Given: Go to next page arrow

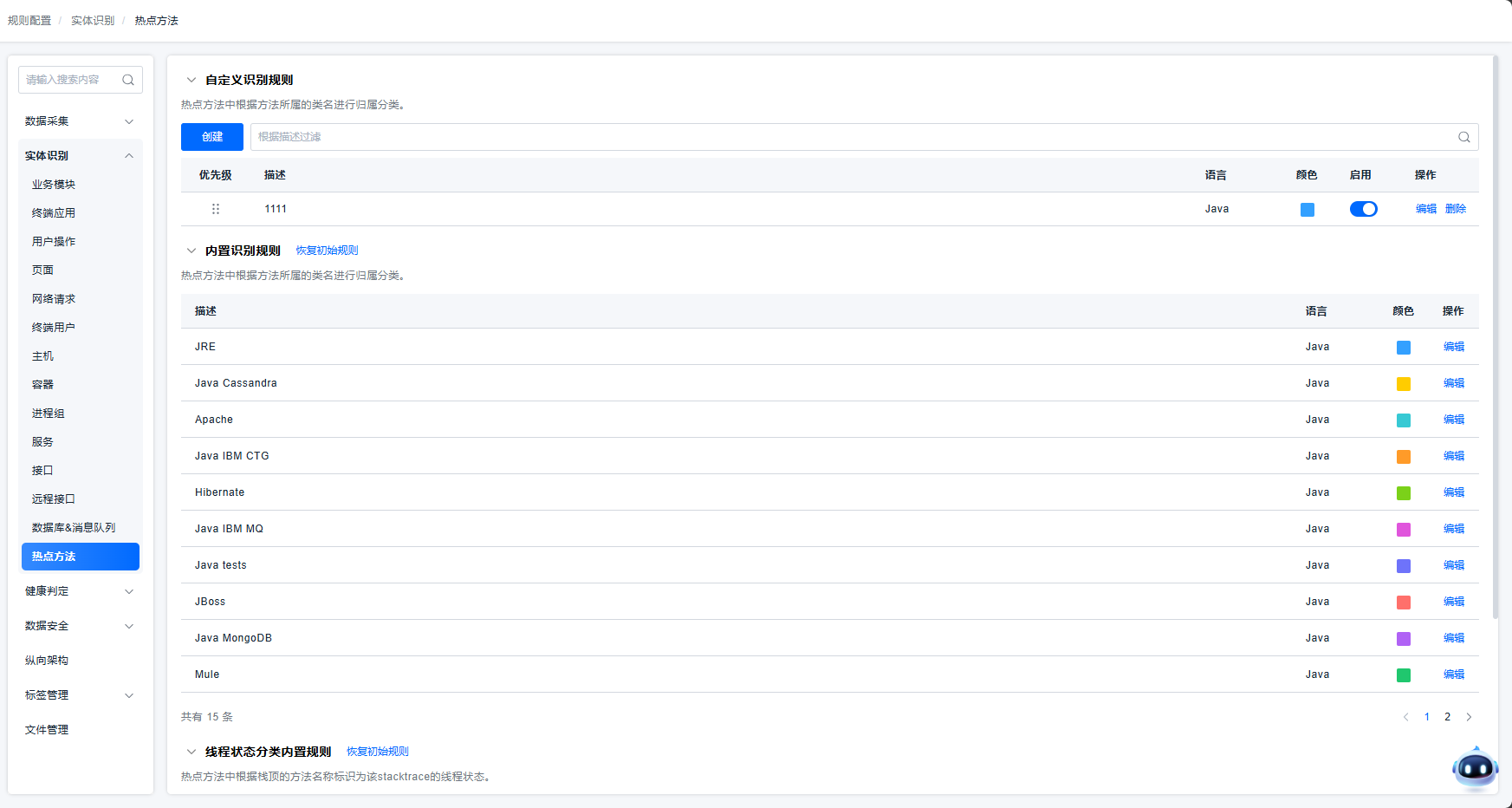Looking at the screenshot, I should click(x=1469, y=717).
